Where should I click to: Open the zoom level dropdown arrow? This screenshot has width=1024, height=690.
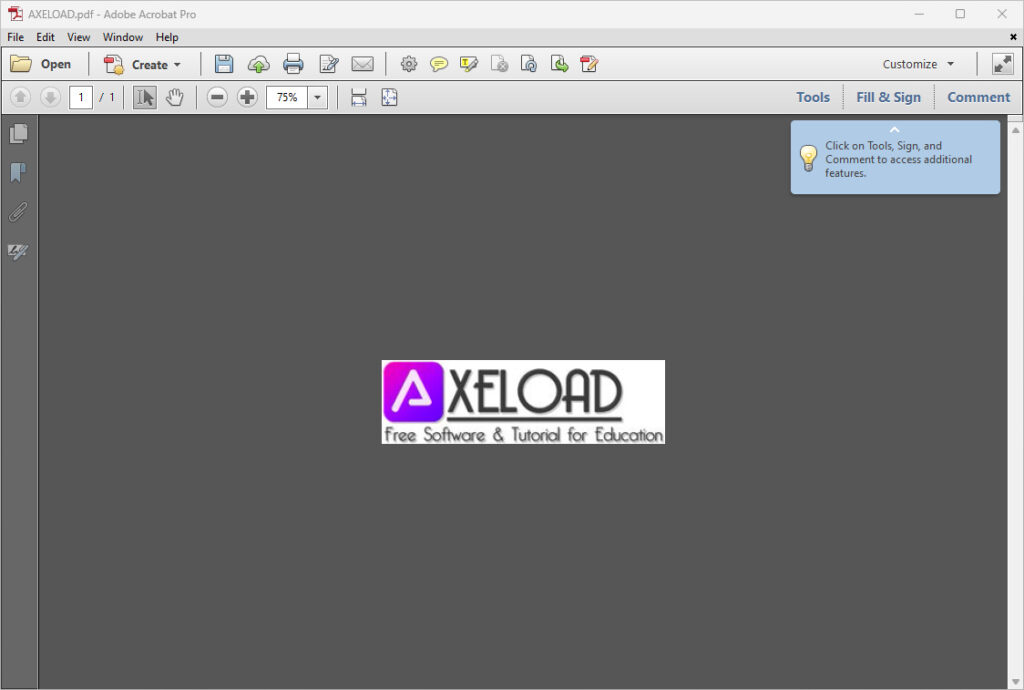pos(317,97)
